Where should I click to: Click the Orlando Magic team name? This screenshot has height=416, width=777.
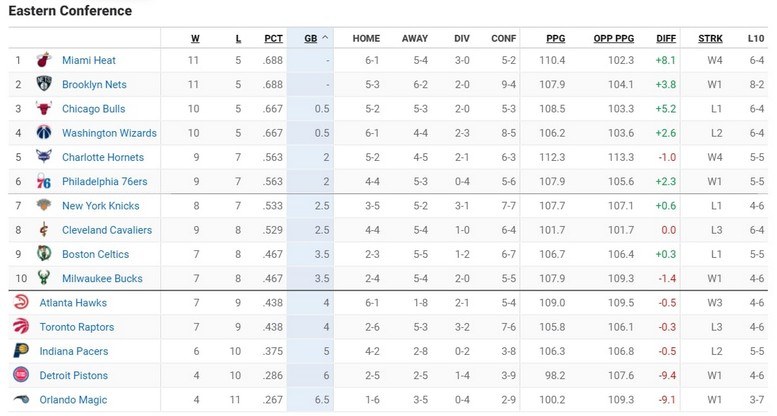(73, 400)
